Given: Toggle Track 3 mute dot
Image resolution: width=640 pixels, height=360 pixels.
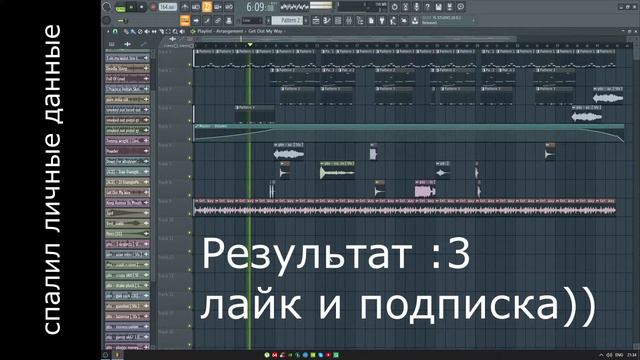Looking at the screenshot, I should pyautogui.click(x=189, y=102).
